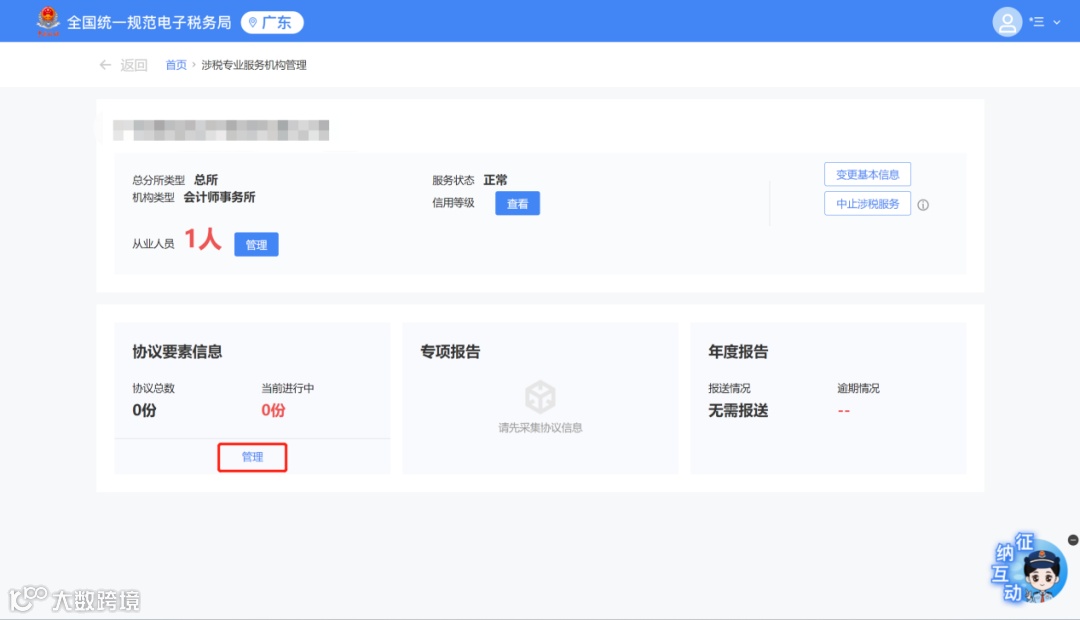1080x620 pixels.
Task: Click the location pin icon next to 广东
Action: tap(251, 21)
